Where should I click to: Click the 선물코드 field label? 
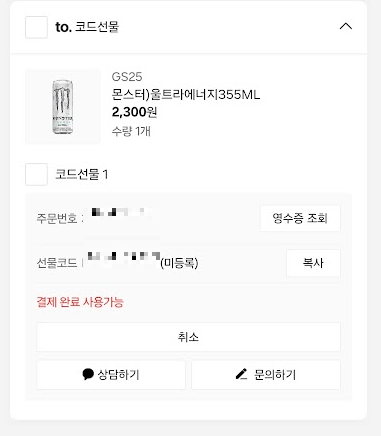click(x=57, y=263)
